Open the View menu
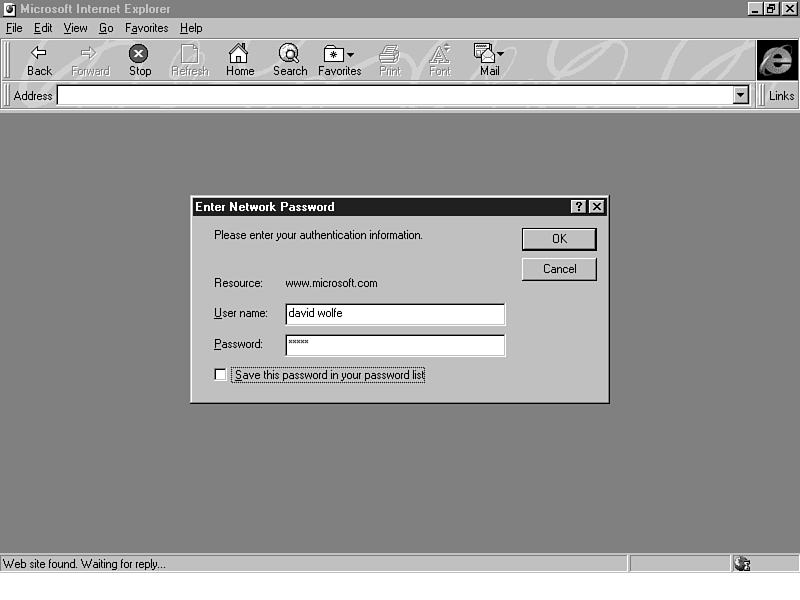The height and width of the screenshot is (600, 800). 75,28
